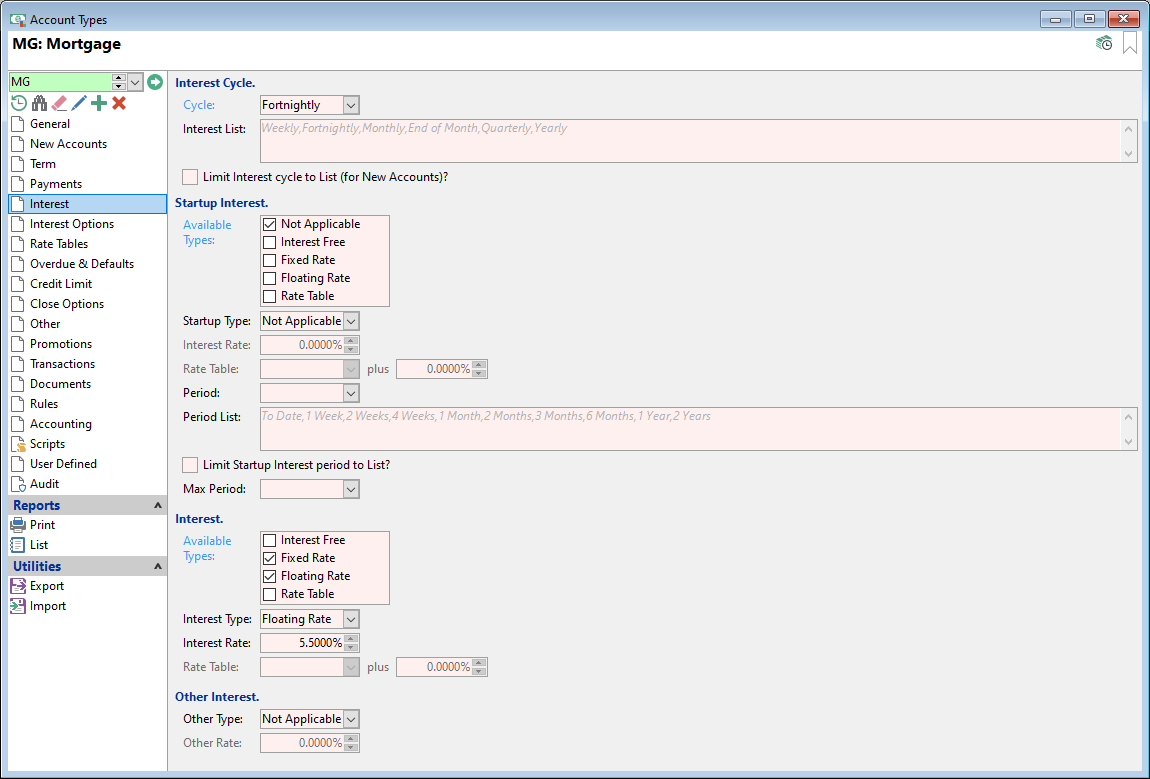The image size is (1150, 779).
Task: Click the printer icon next to Print
Action: (x=18, y=524)
